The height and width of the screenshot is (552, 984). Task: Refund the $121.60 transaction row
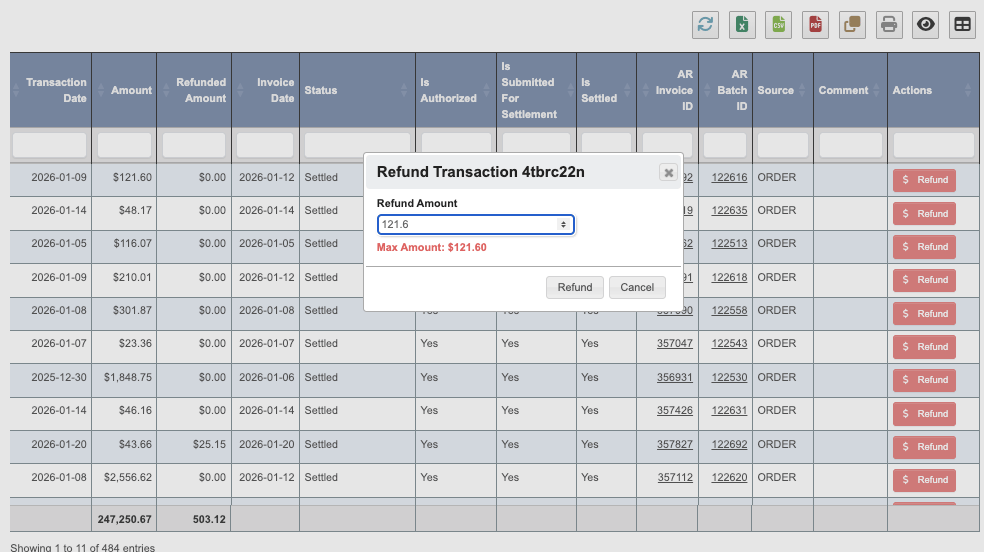pos(924,180)
